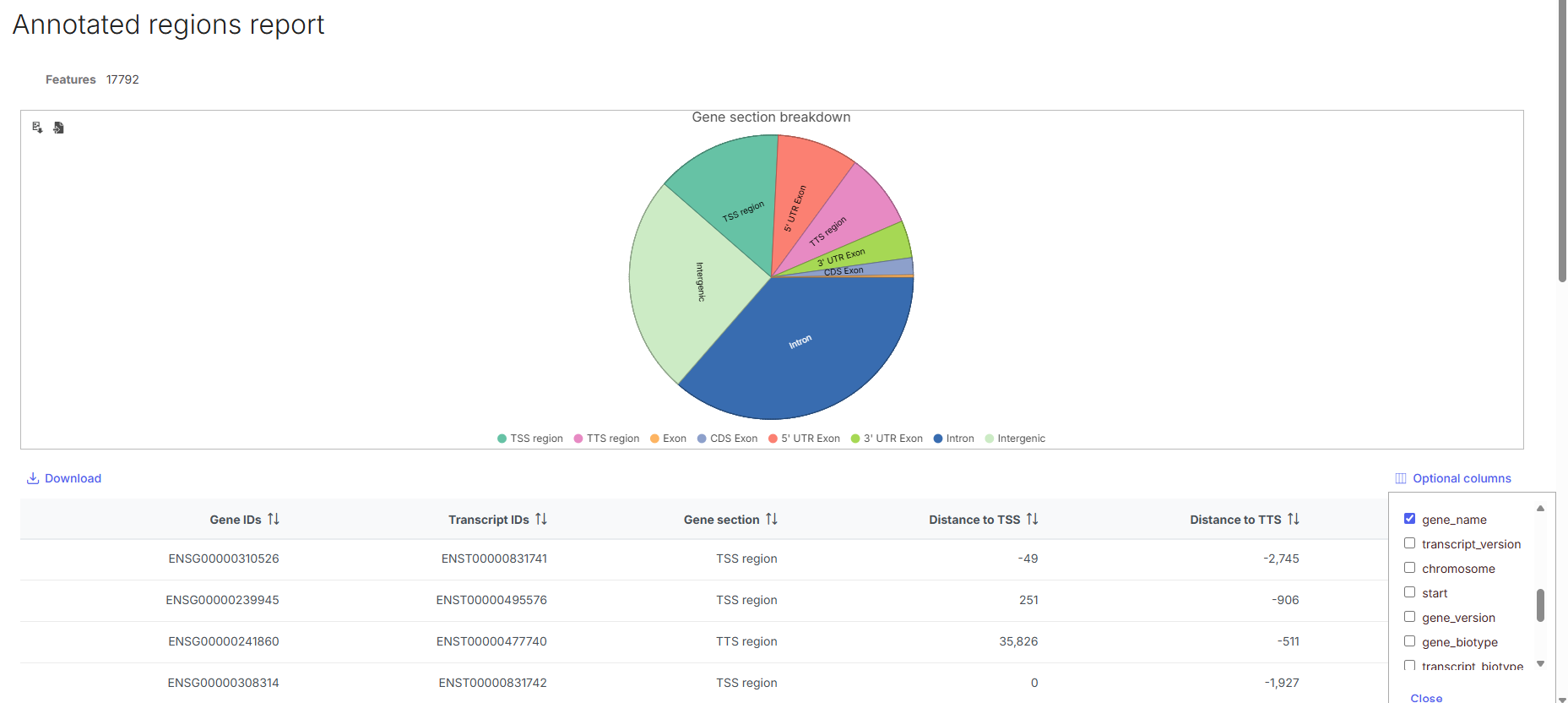Close the optional columns panel
The width and height of the screenshot is (1568, 703).
pyautogui.click(x=1426, y=697)
